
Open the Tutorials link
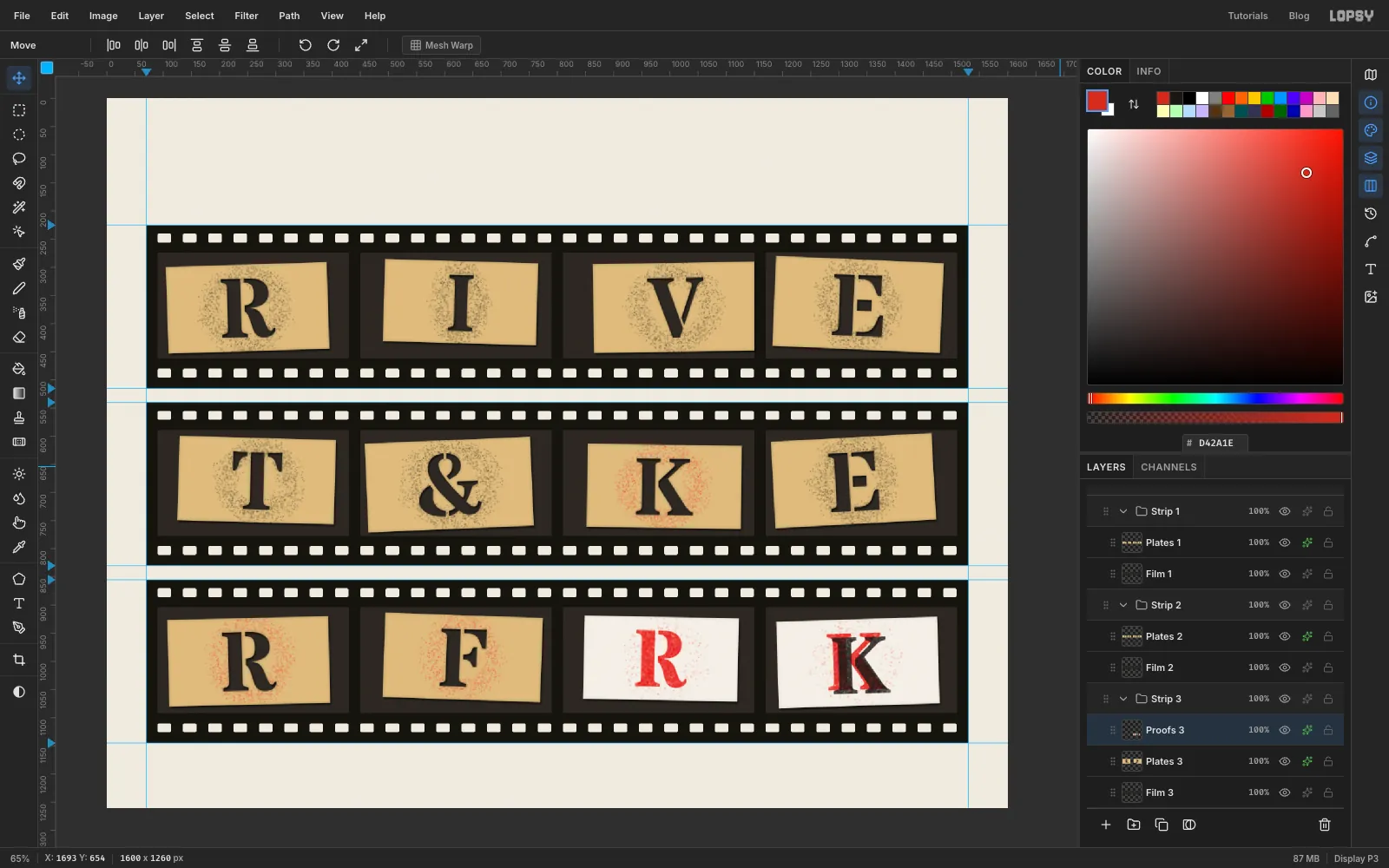point(1247,16)
